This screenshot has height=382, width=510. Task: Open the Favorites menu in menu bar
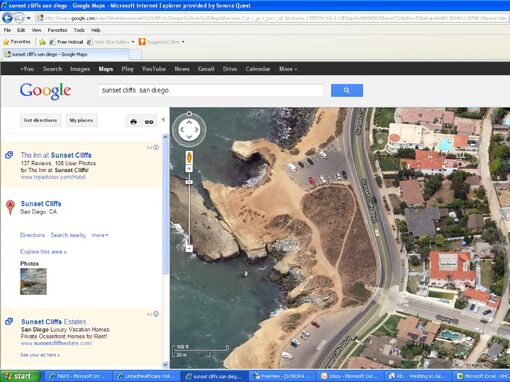click(x=57, y=30)
